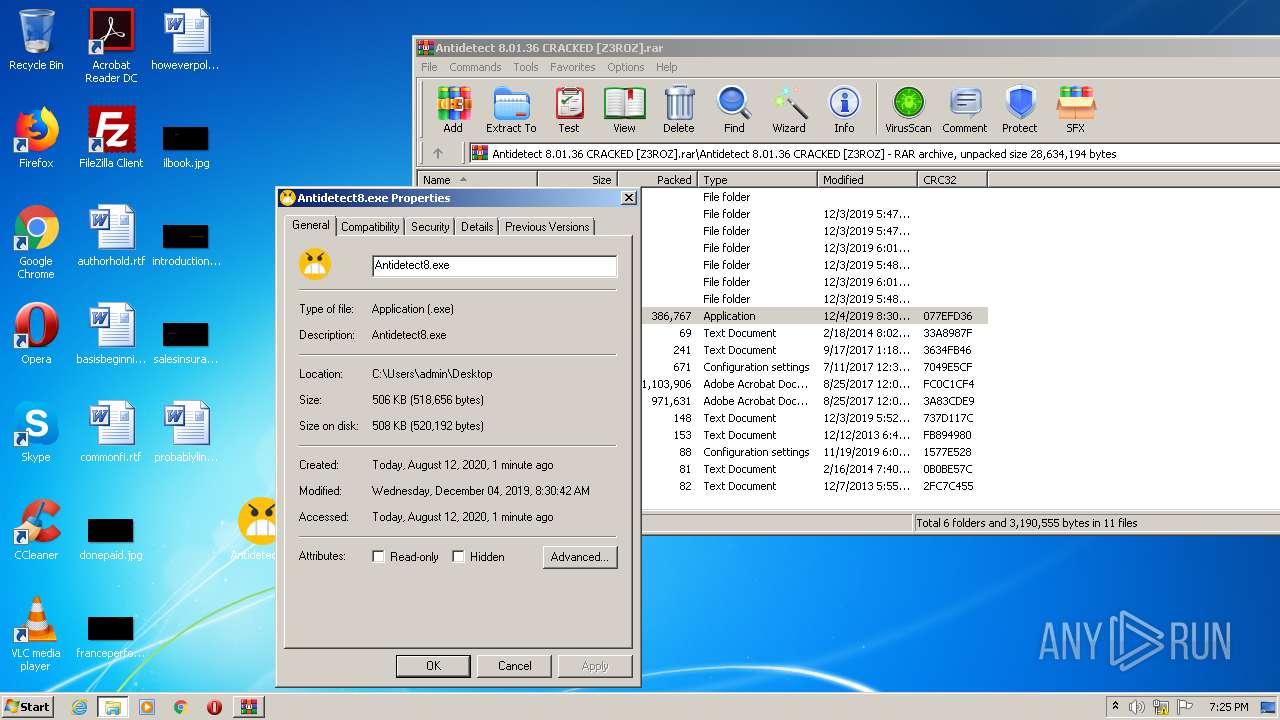
Task: Select the General tab
Action: point(310,225)
